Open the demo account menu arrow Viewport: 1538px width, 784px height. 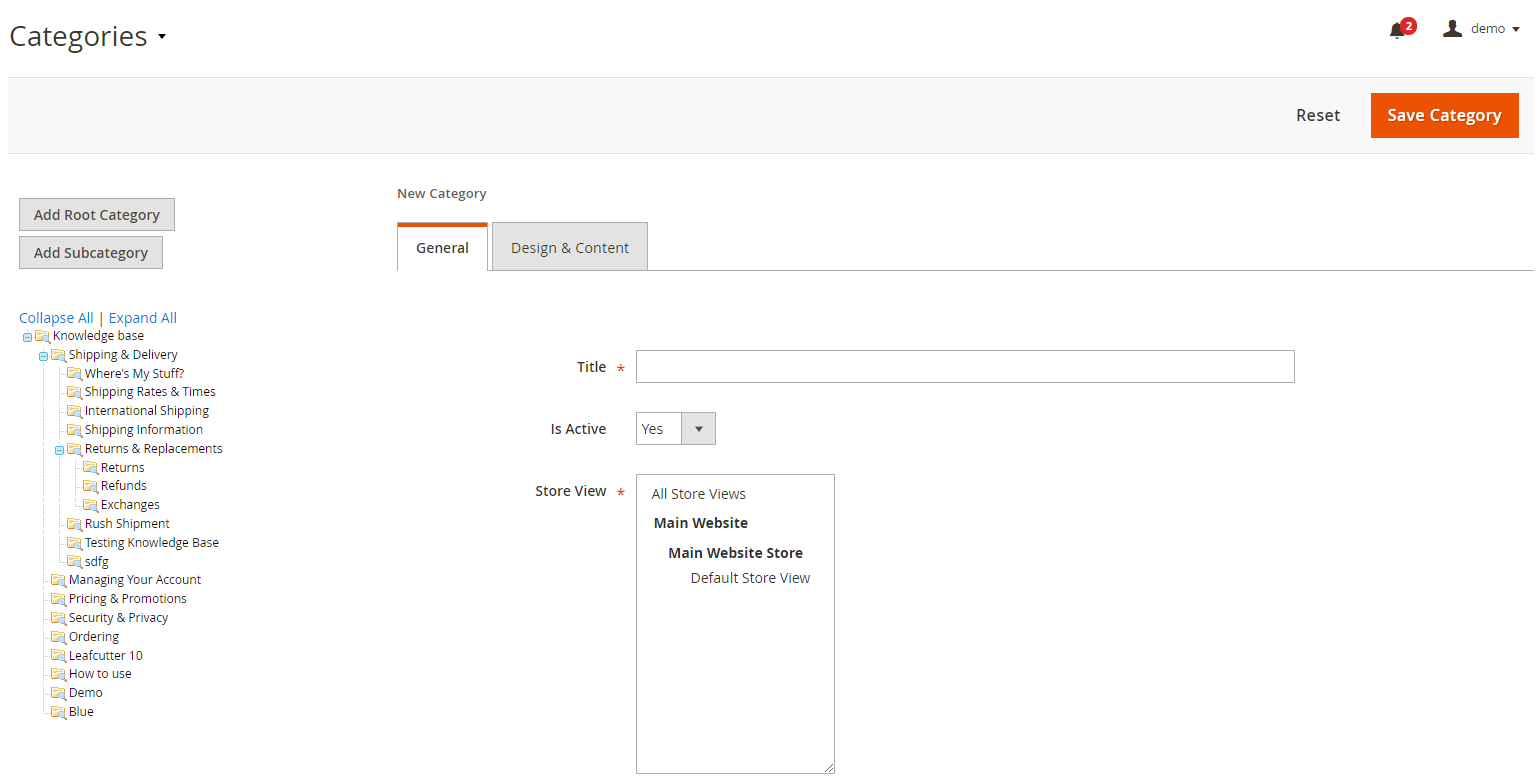(1516, 30)
